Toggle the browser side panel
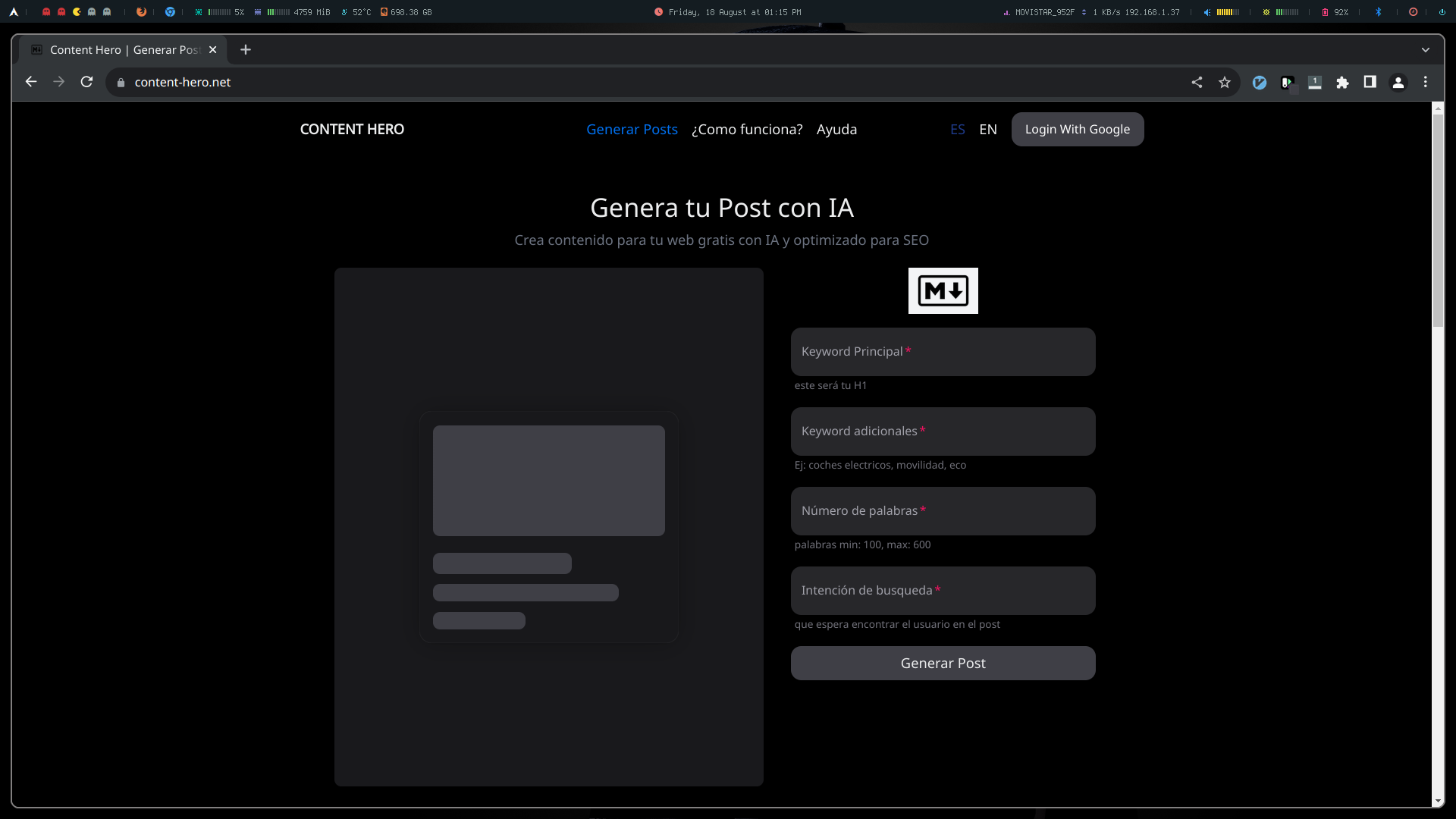Viewport: 1456px width, 819px height. coord(1370,82)
